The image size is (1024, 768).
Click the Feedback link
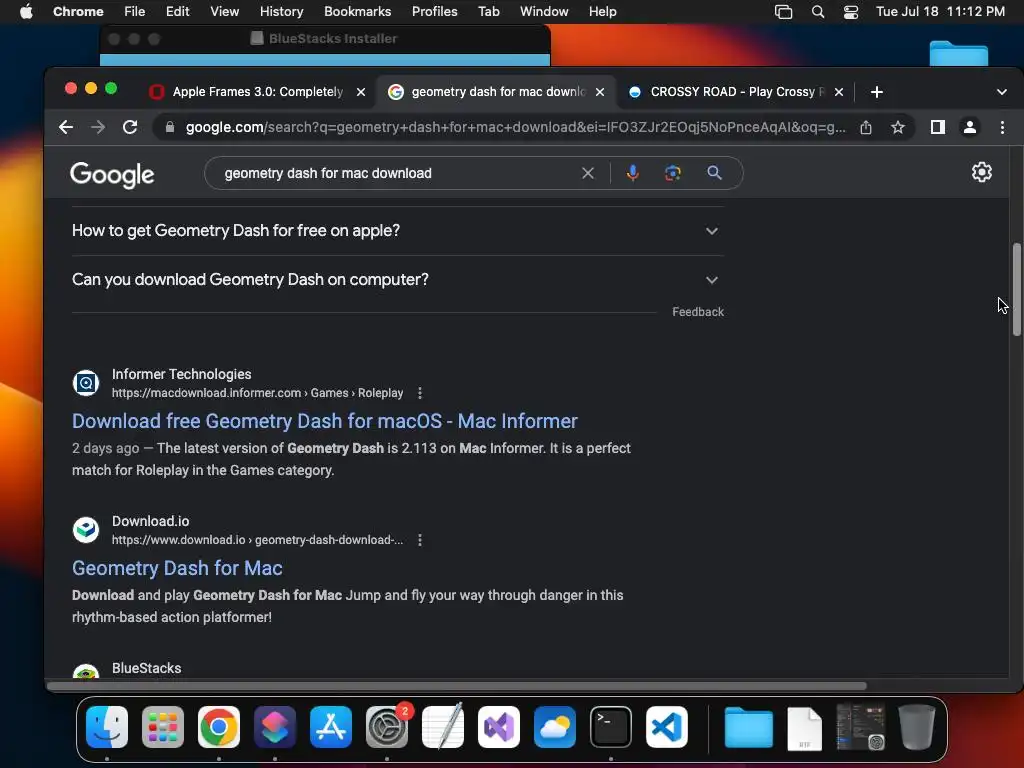[x=698, y=312]
